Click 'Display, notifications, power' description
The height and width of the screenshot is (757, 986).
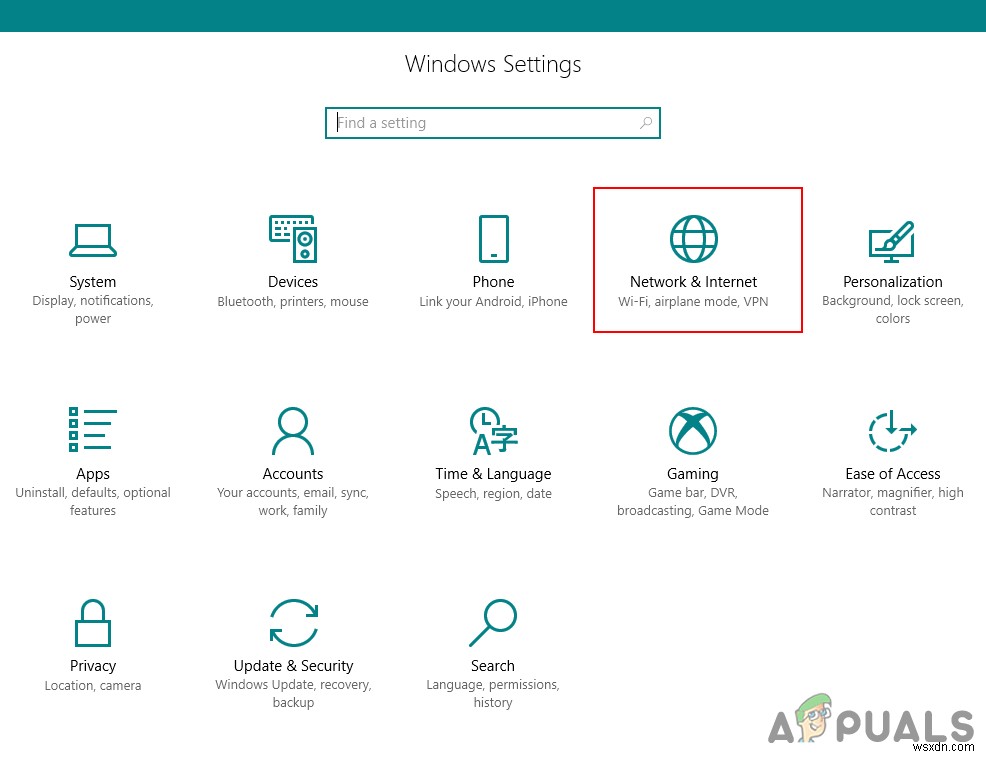click(93, 309)
